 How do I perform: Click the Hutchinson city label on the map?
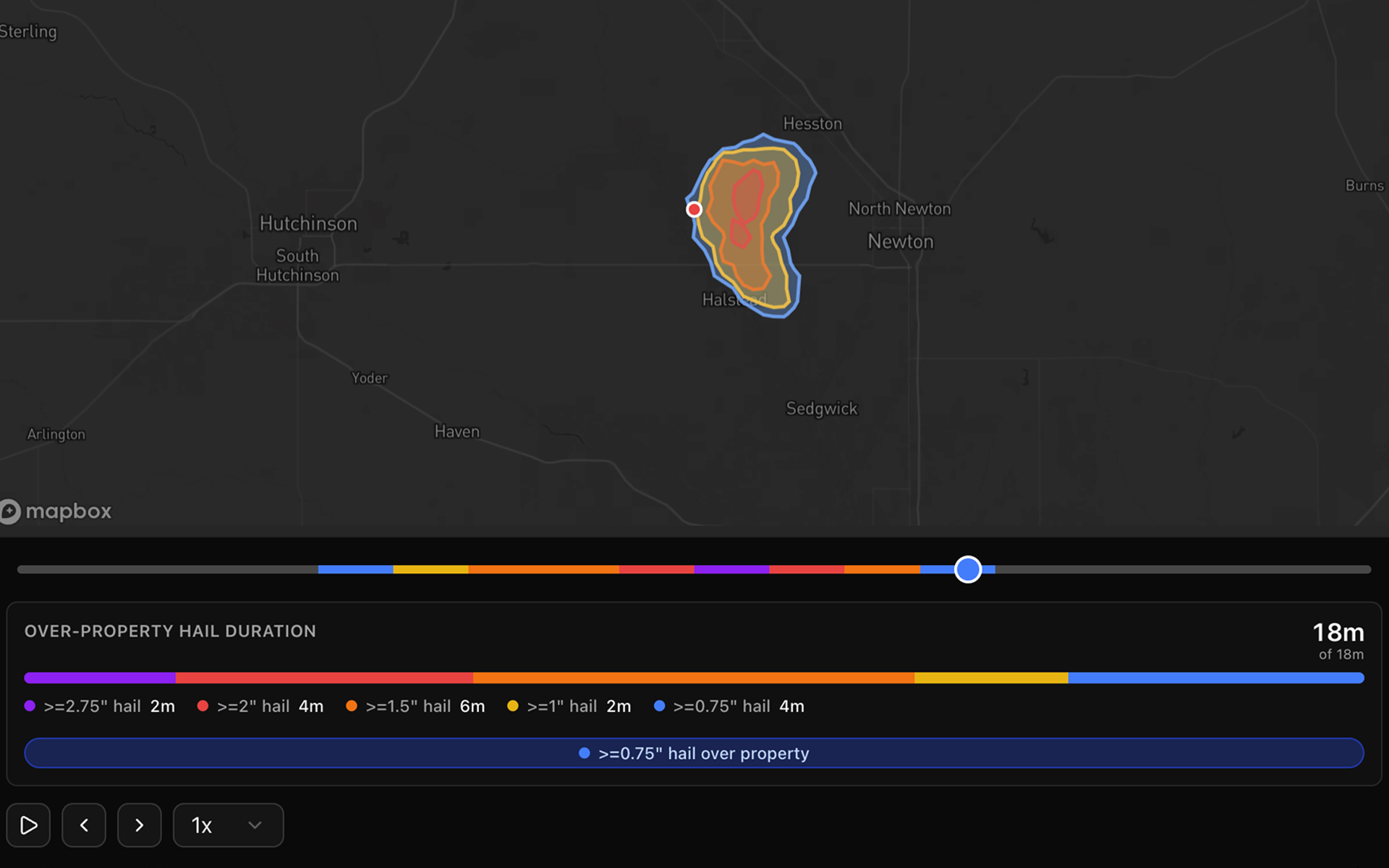coord(308,224)
